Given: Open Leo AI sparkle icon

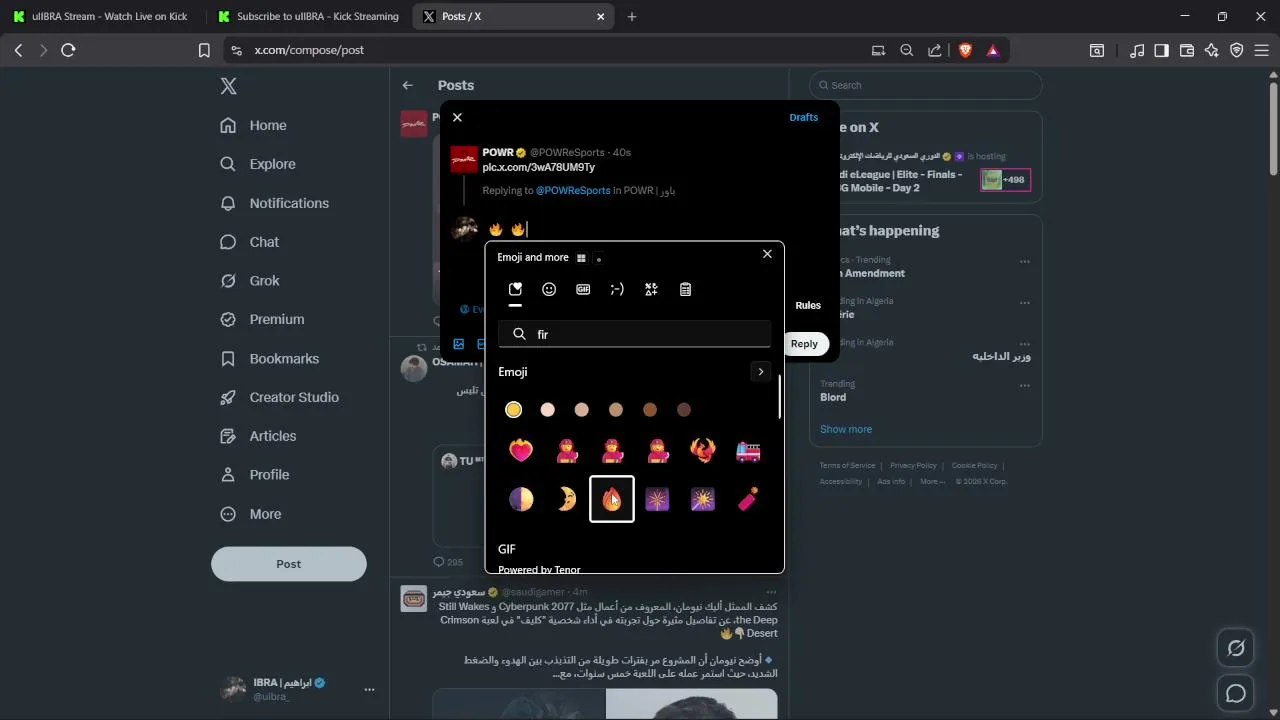Looking at the screenshot, I should pos(1212,50).
